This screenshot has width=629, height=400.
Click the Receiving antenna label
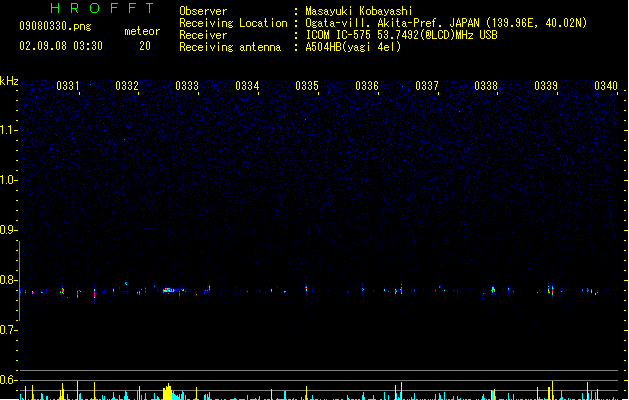[x=230, y=47]
